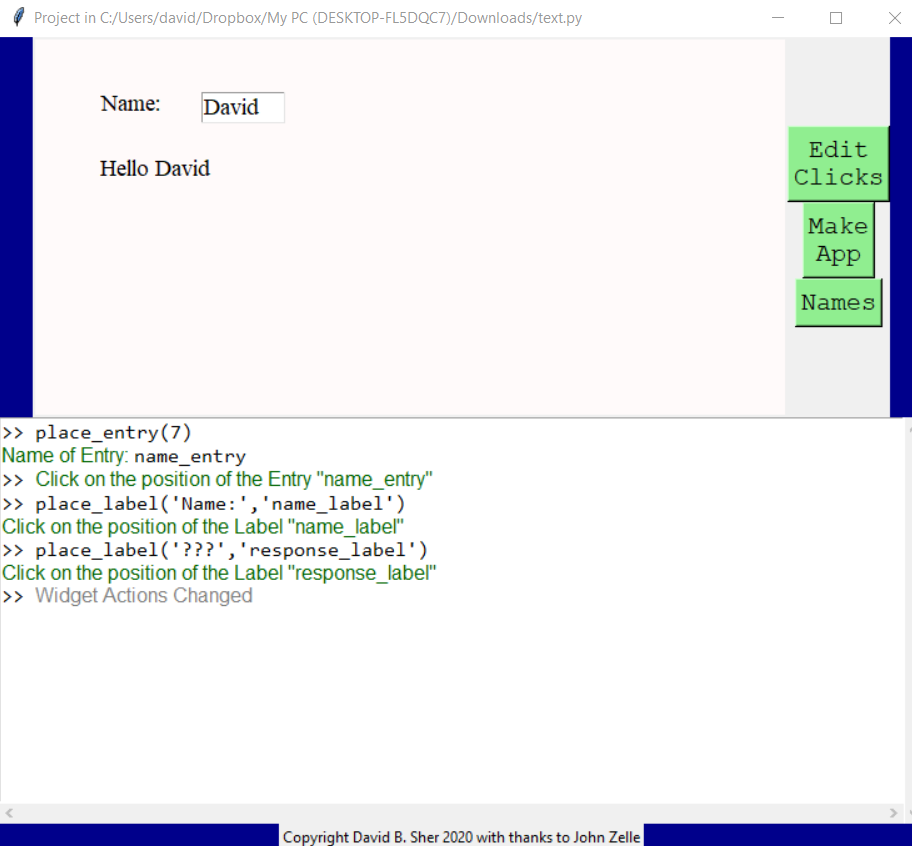The width and height of the screenshot is (912, 846).
Task: Click the 'Name:' label
Action: tap(130, 103)
